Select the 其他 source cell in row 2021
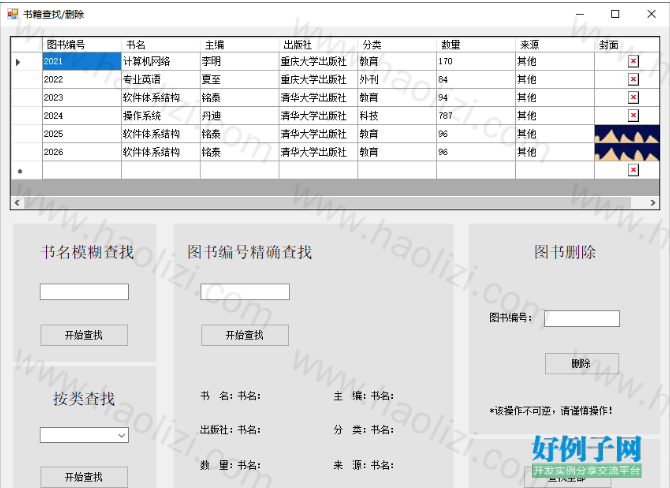 coord(555,62)
